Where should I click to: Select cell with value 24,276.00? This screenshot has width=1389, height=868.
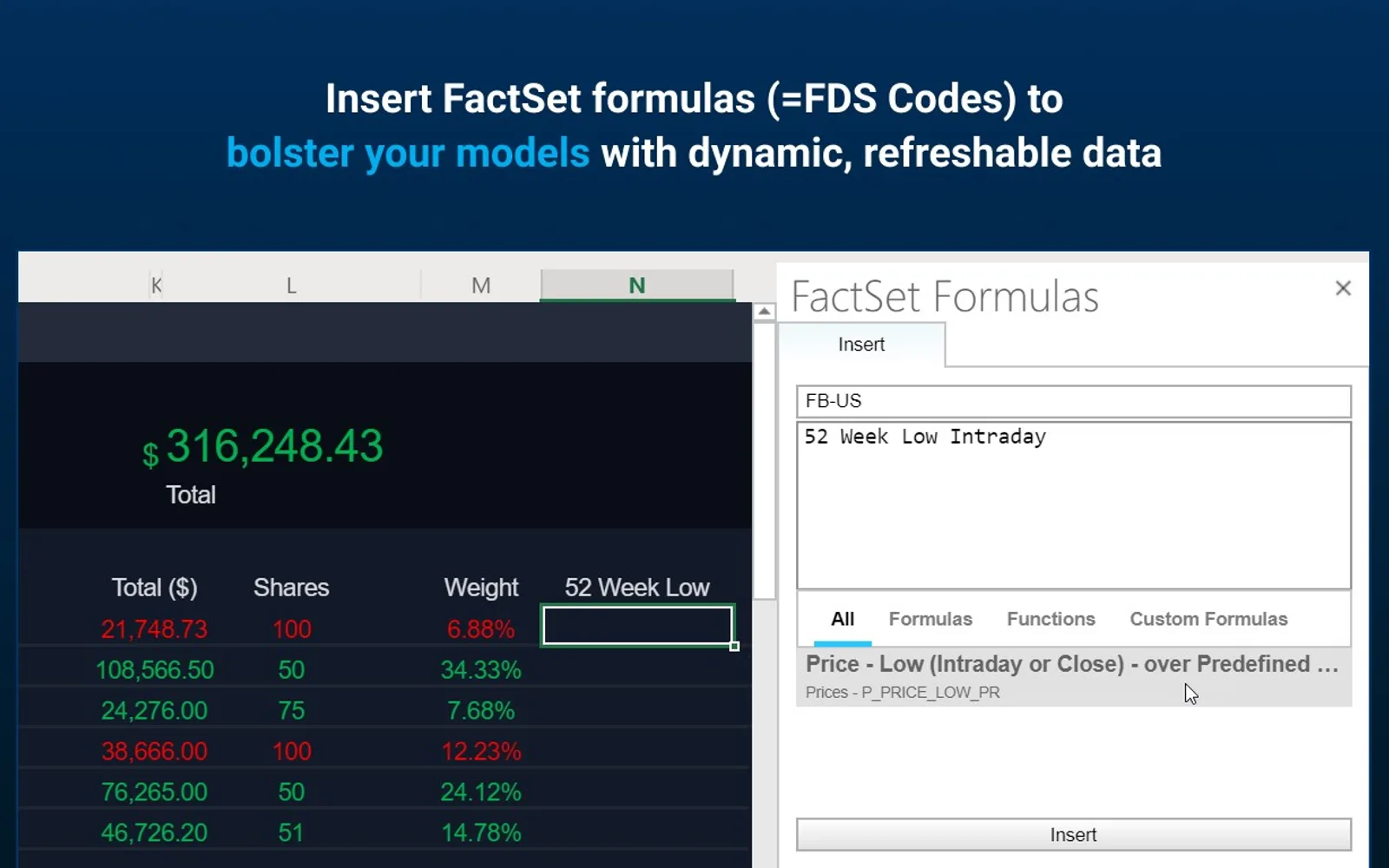click(x=155, y=711)
